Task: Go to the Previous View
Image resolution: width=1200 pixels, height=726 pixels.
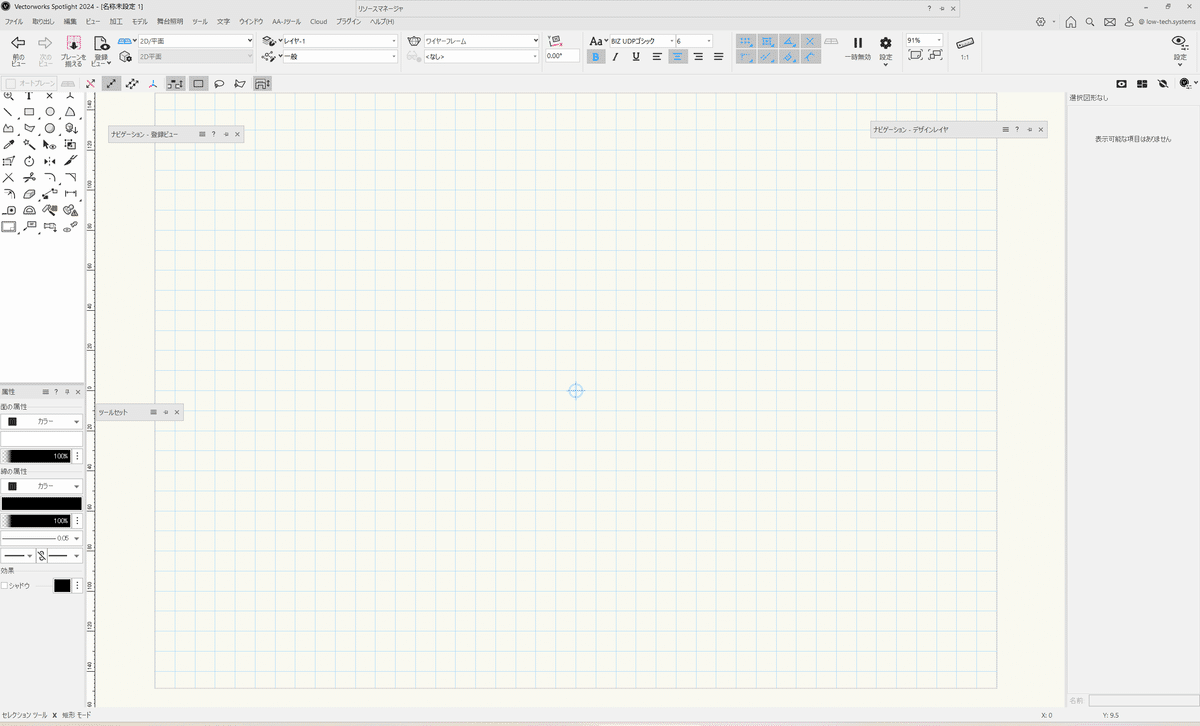Action: click(x=18, y=50)
